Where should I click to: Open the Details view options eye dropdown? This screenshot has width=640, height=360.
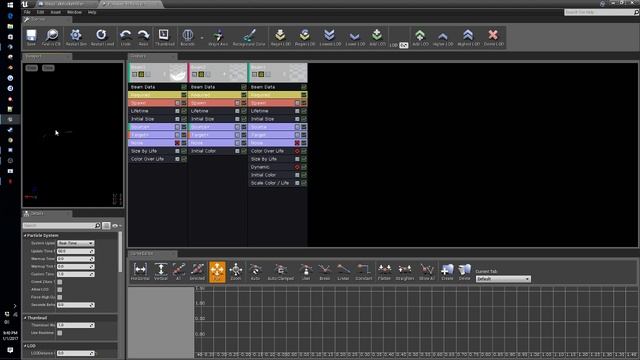pyautogui.click(x=116, y=225)
